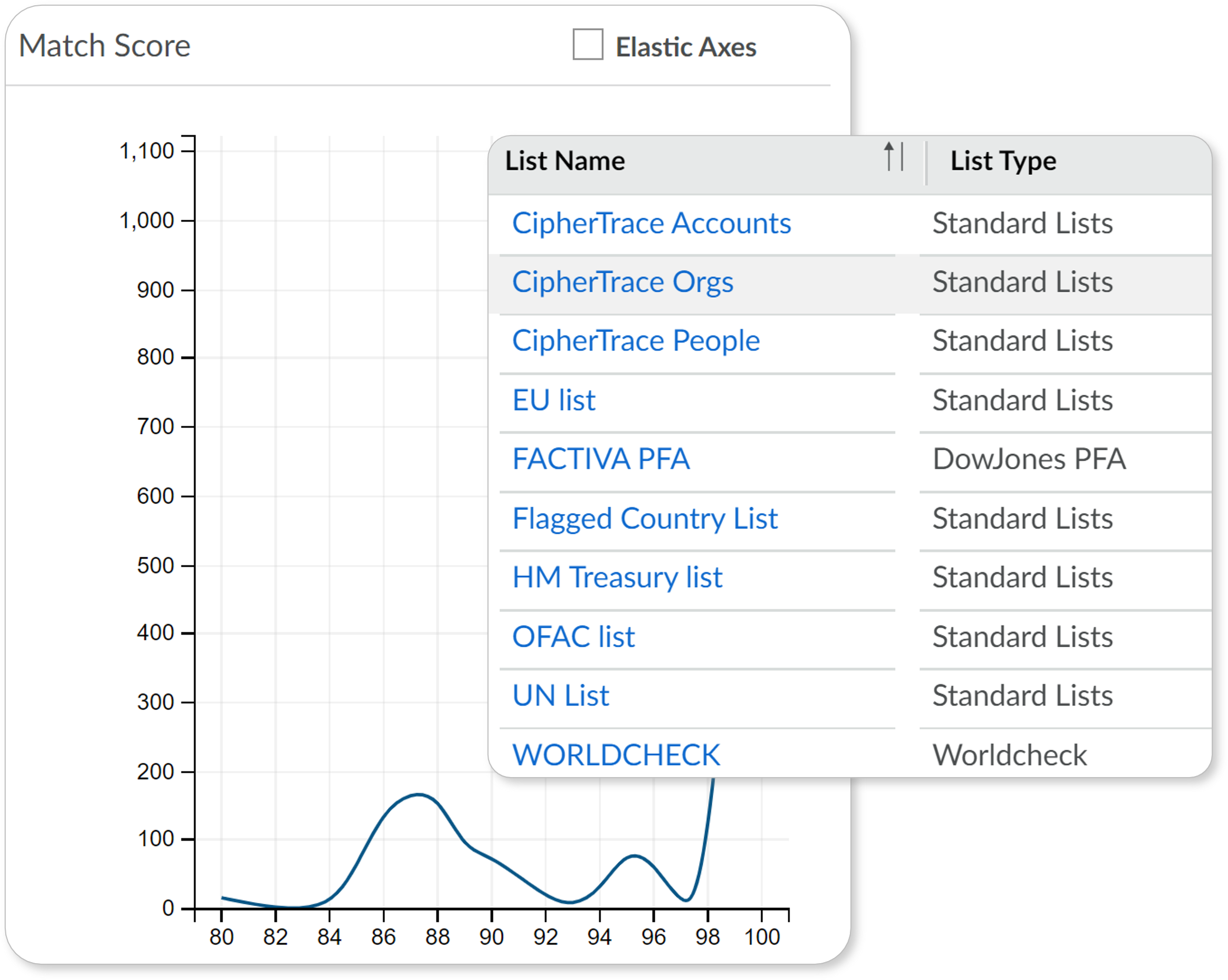Open the CipherTrace Accounts list
1228x980 pixels.
pos(651,222)
